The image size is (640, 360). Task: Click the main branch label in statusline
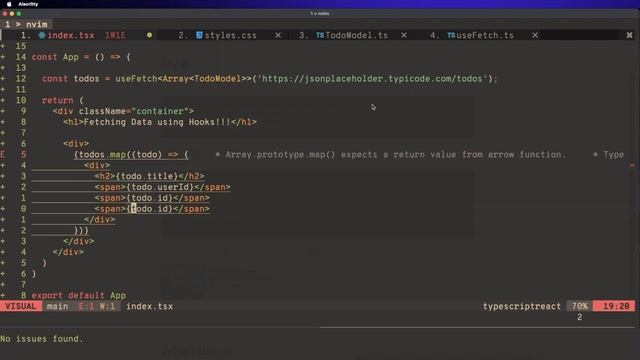58,306
